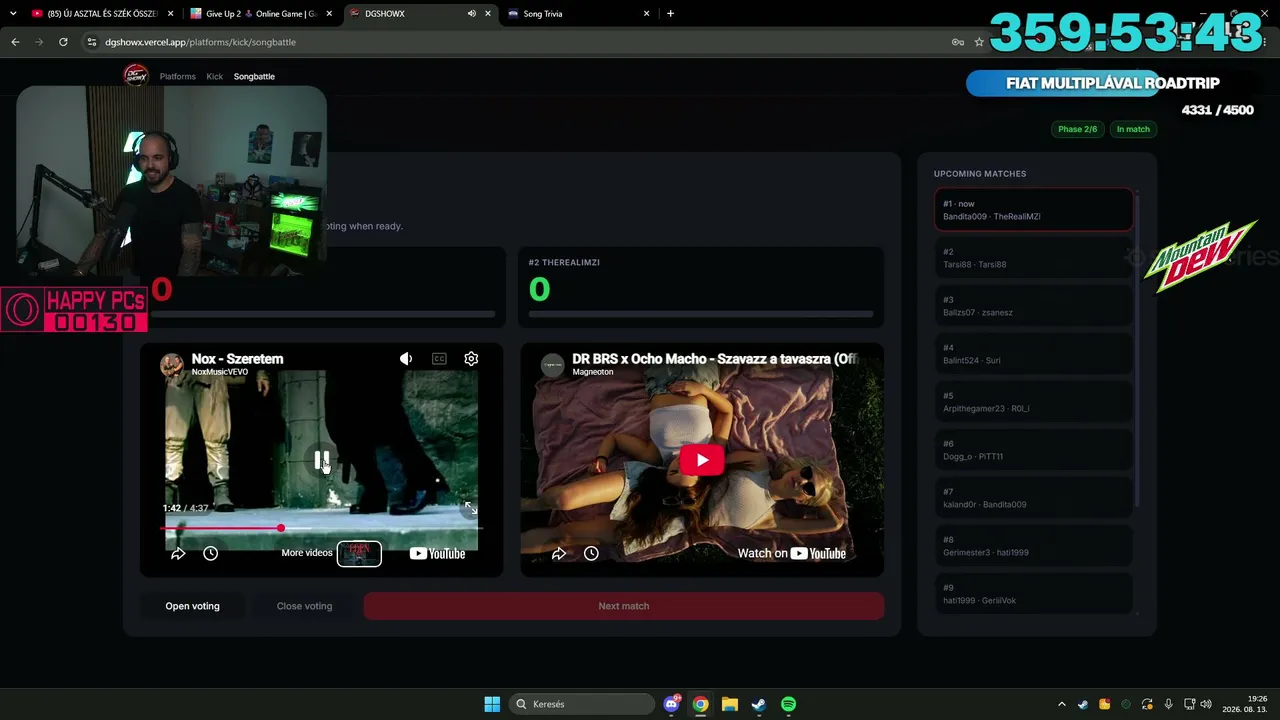Open the Nox - Szeretem video title
The image size is (1280, 720).
pos(237,359)
